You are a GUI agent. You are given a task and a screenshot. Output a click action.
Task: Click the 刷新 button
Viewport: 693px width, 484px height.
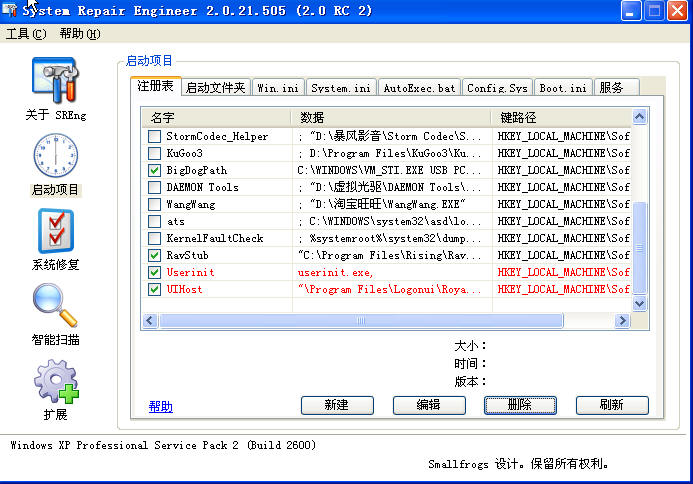coord(612,405)
